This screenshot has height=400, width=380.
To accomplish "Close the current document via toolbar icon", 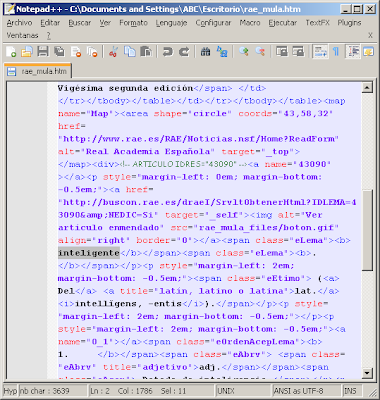I will (x=76, y=52).
